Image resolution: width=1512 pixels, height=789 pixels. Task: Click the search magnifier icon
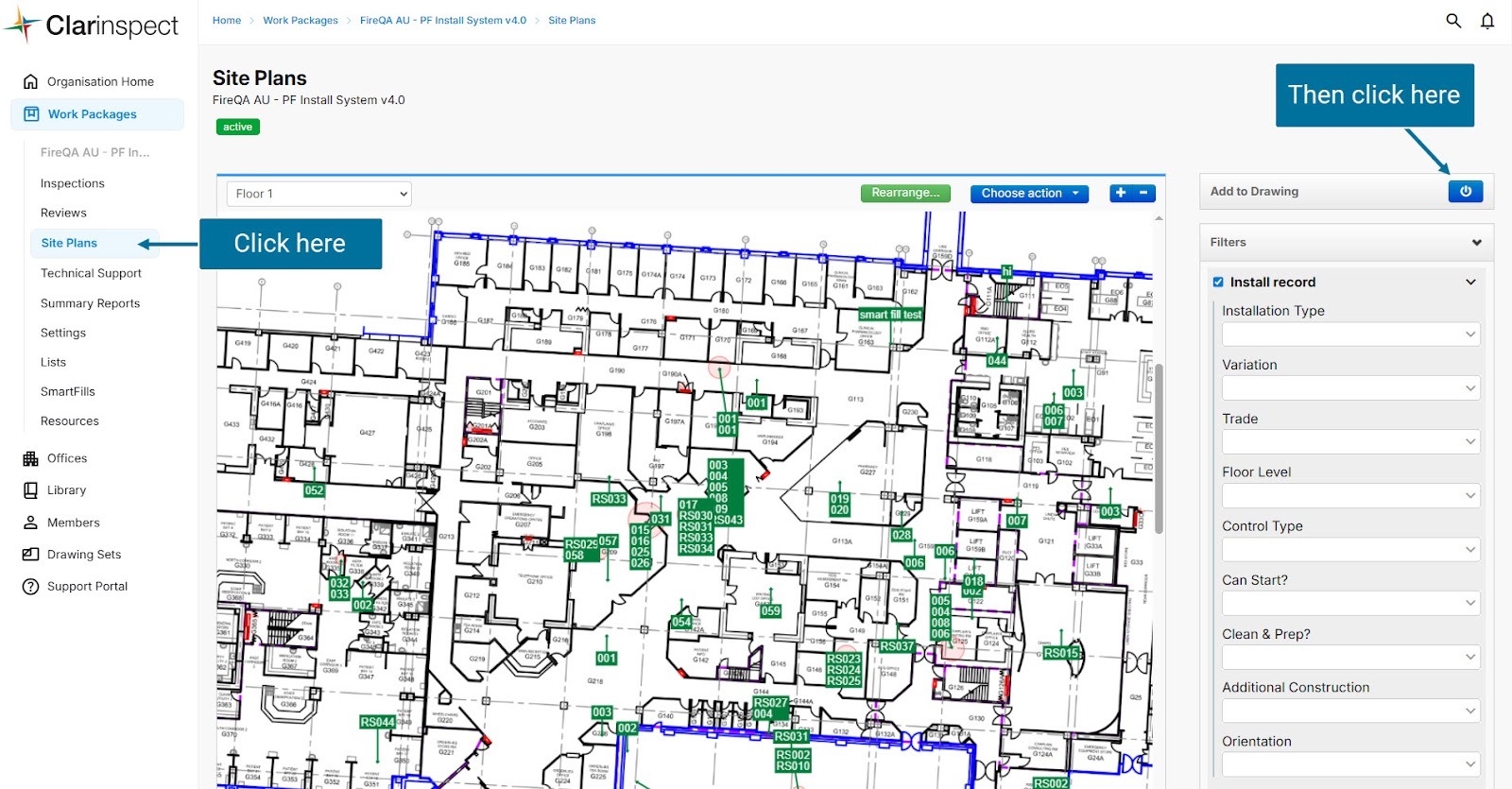[1453, 20]
